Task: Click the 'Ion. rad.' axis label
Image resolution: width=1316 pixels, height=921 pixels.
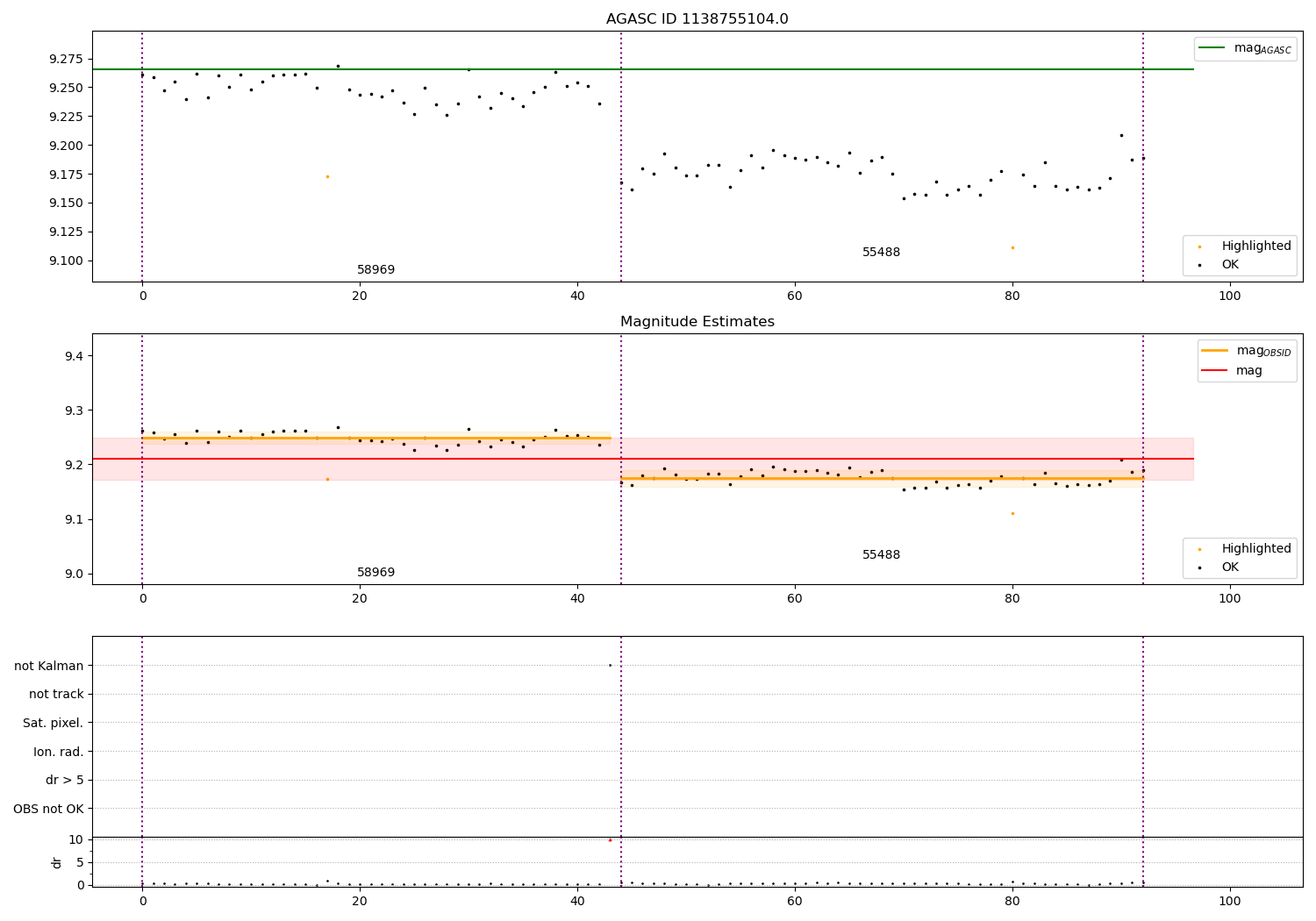Action: coord(59,752)
